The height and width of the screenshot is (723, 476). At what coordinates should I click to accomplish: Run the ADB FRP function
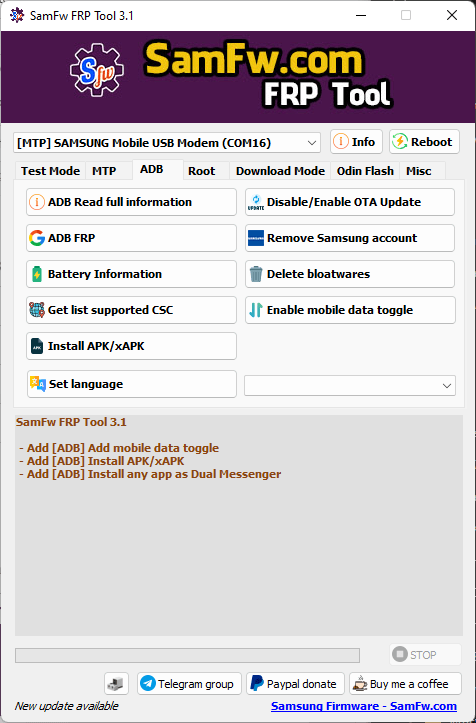pyautogui.click(x=131, y=238)
